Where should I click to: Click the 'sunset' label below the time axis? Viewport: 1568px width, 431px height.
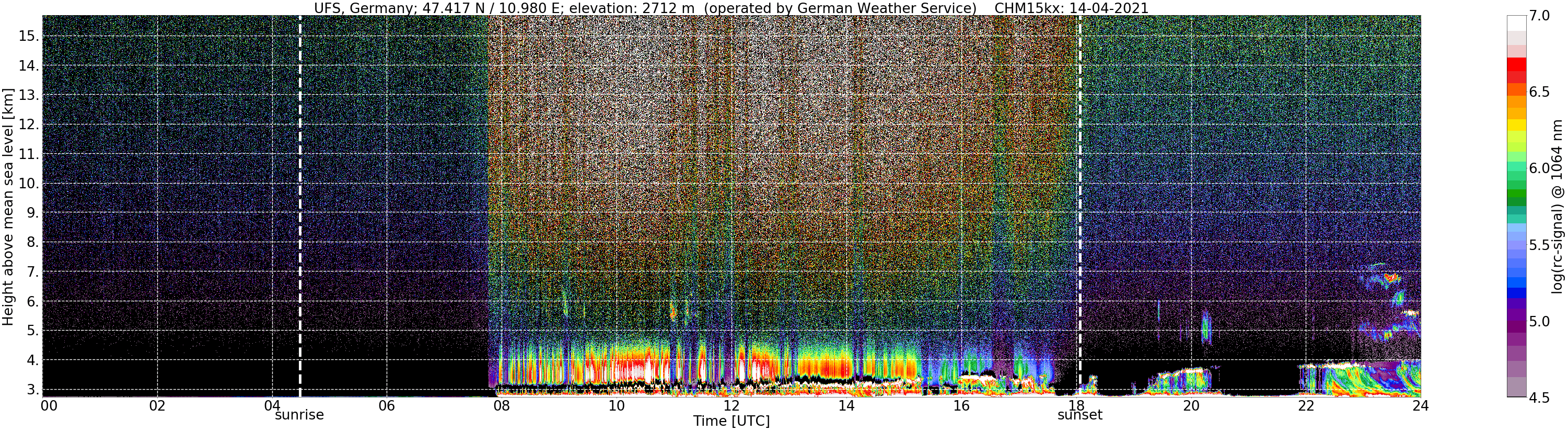pyautogui.click(x=1080, y=415)
